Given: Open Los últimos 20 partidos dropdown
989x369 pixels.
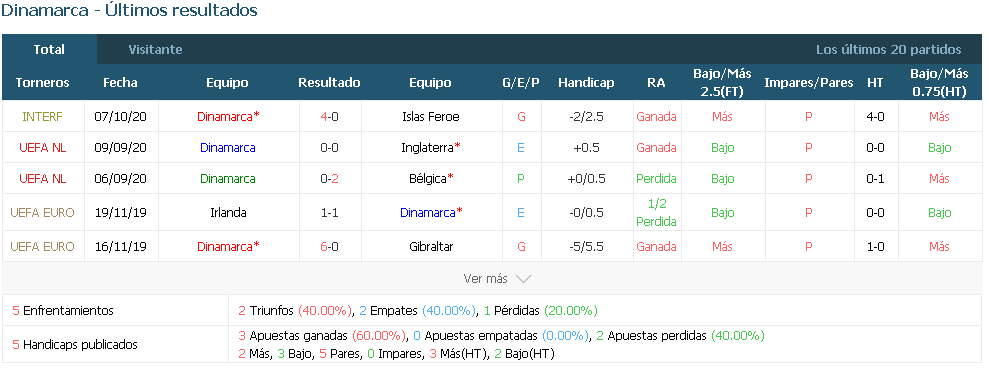Looking at the screenshot, I should coord(888,49).
